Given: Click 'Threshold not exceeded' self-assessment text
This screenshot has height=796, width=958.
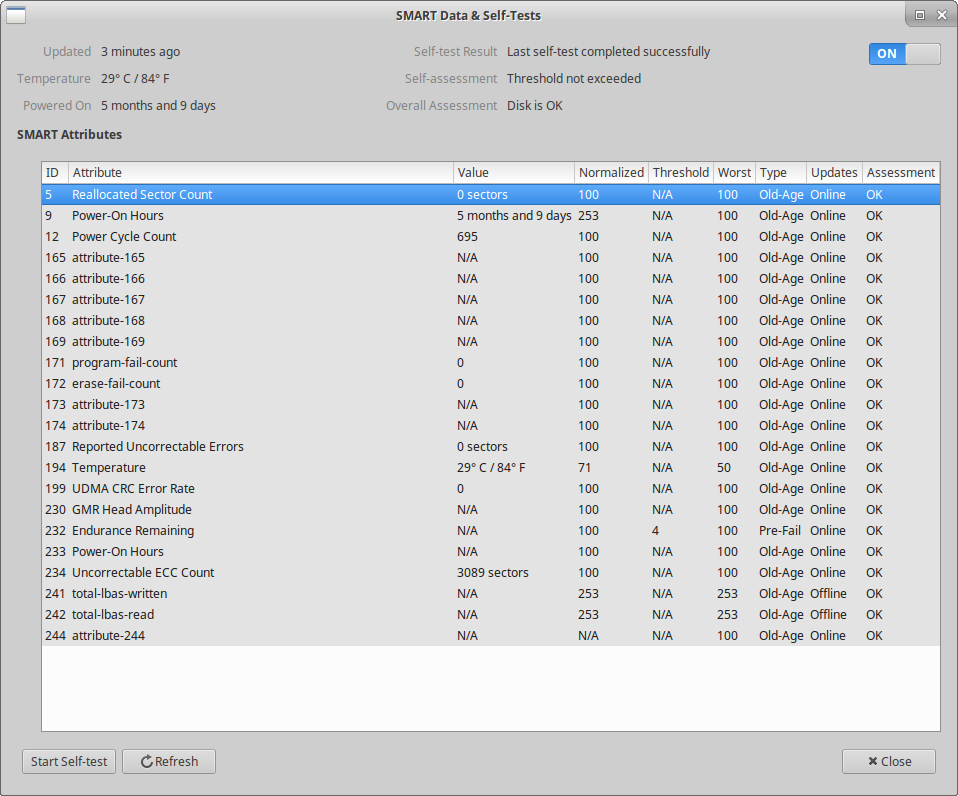Looking at the screenshot, I should coord(574,79).
